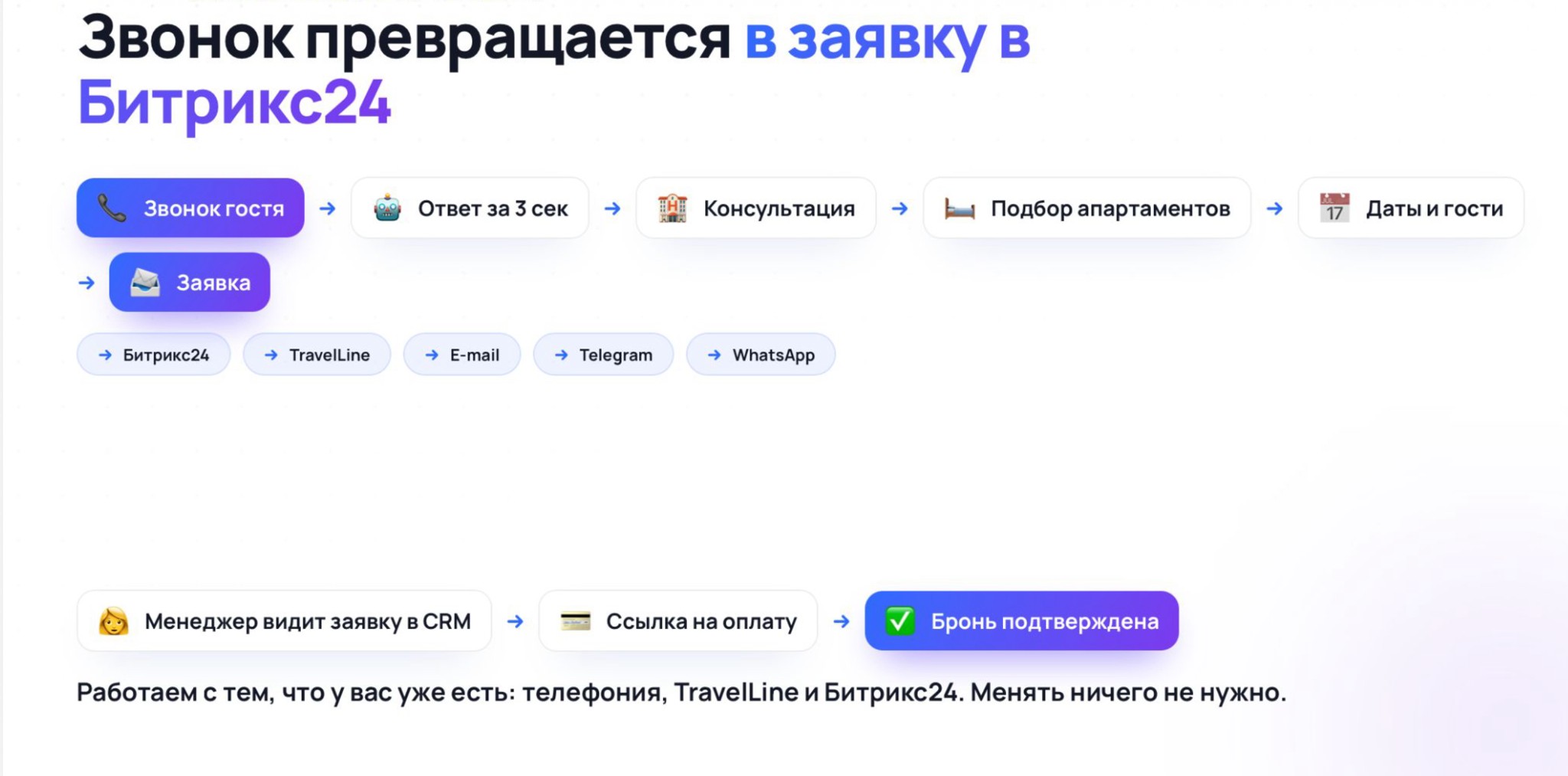Choose the E-mail destination chip
This screenshot has width=1568, height=776.
tap(462, 355)
